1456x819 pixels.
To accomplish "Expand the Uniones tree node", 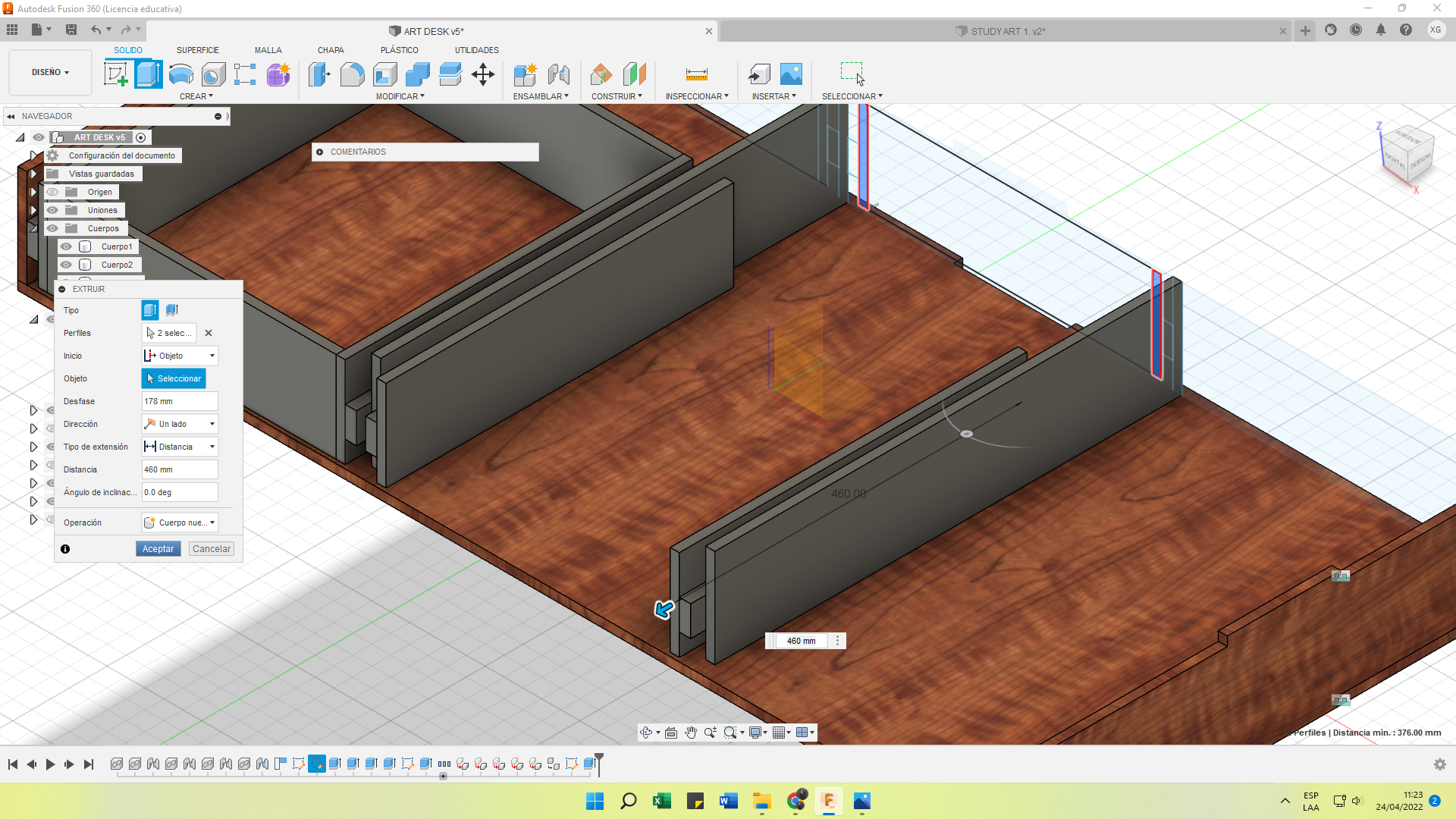I will coord(33,210).
